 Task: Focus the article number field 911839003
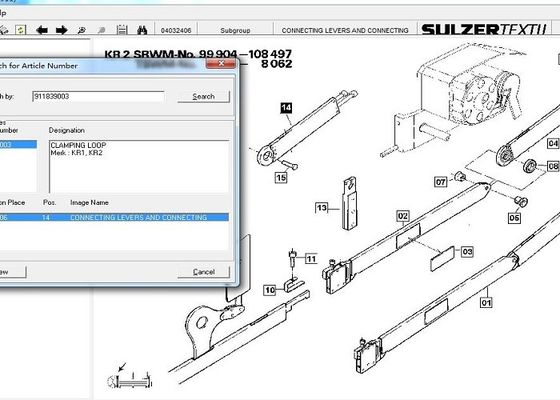[98, 96]
